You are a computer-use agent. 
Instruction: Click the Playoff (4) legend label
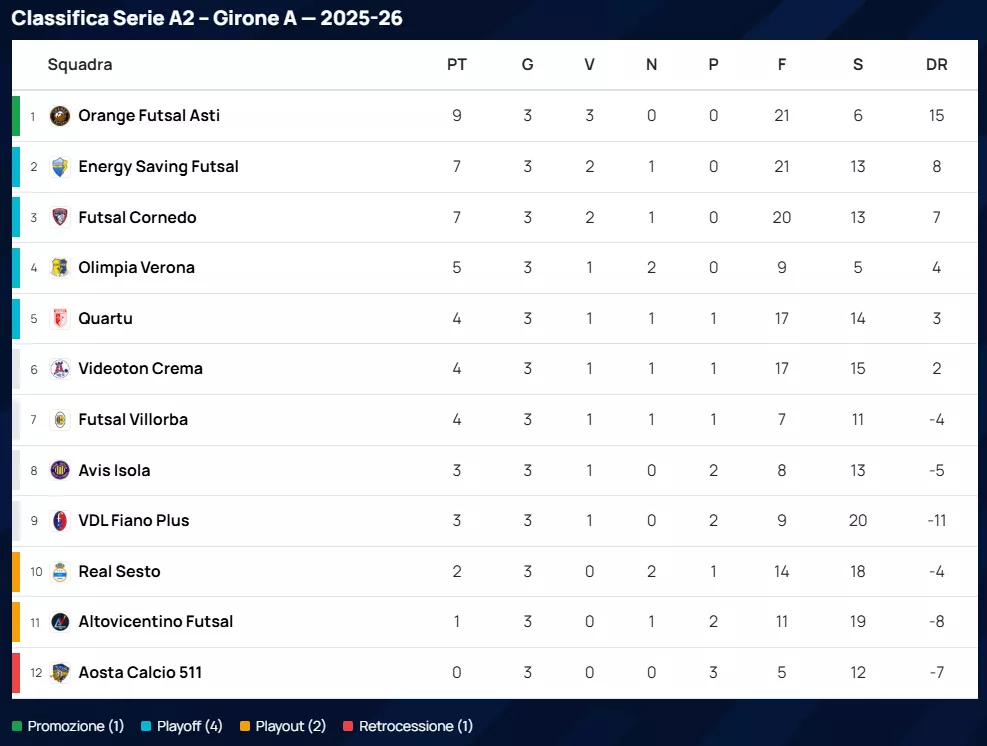[189, 726]
